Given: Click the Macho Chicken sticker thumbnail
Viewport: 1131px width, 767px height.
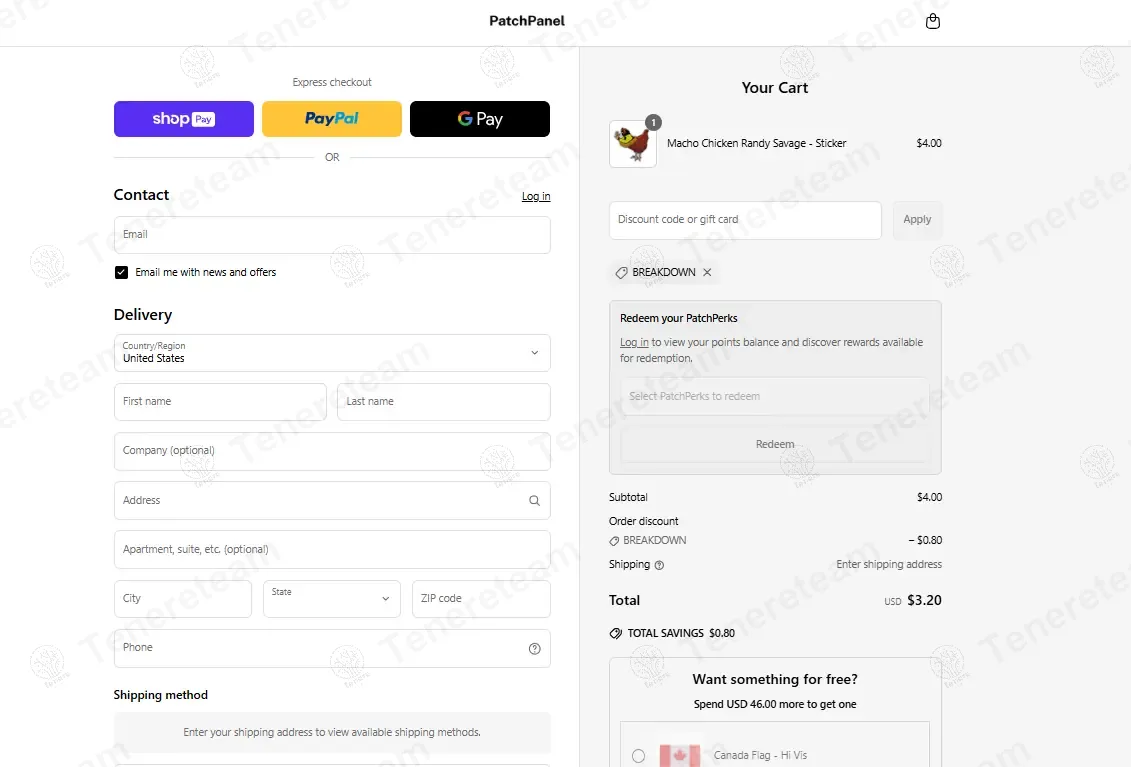Looking at the screenshot, I should point(633,144).
